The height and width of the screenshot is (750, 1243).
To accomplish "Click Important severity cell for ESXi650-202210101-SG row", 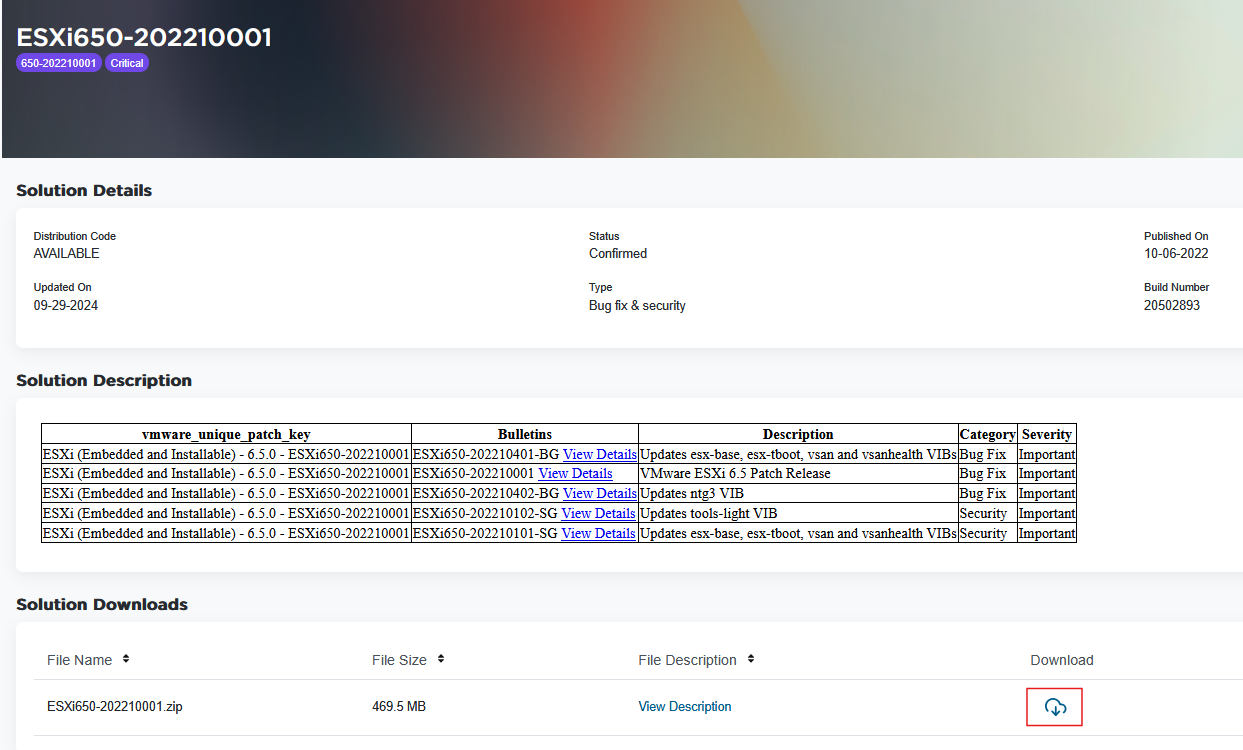I will click(1047, 534).
